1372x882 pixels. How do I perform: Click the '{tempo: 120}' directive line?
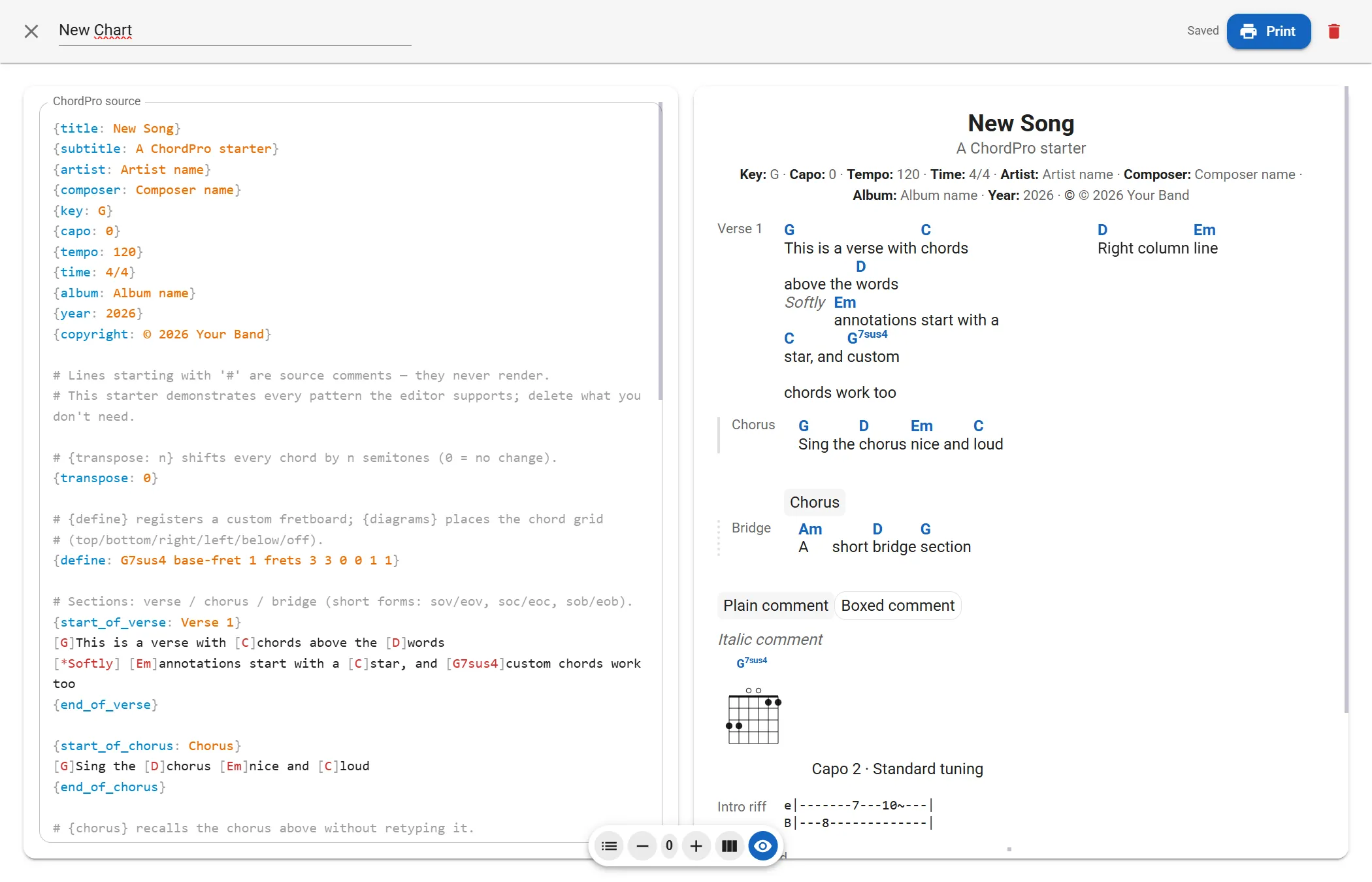point(98,252)
